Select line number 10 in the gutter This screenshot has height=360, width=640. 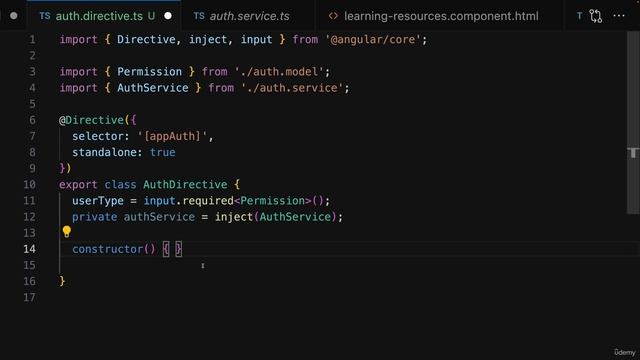pyautogui.click(x=29, y=184)
